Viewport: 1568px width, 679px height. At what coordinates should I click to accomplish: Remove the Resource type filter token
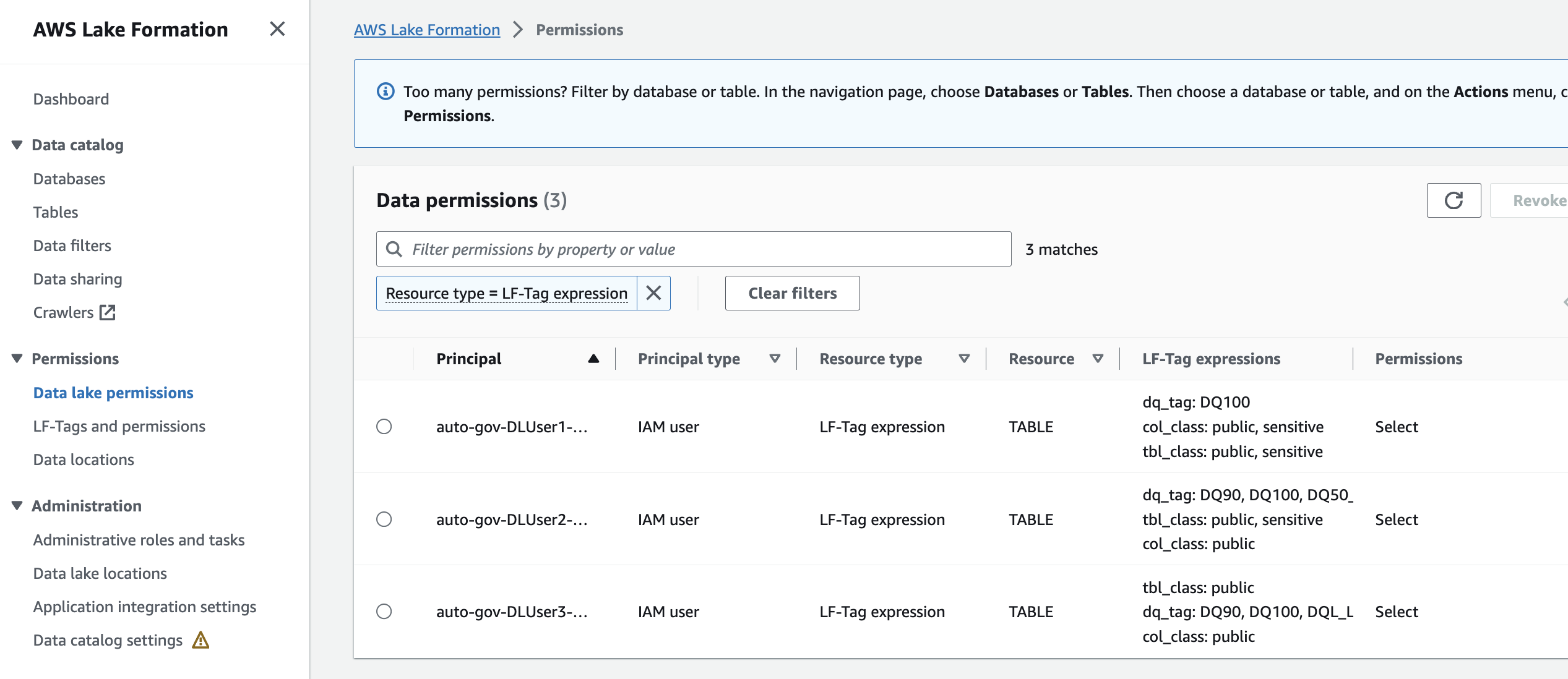pyautogui.click(x=653, y=293)
